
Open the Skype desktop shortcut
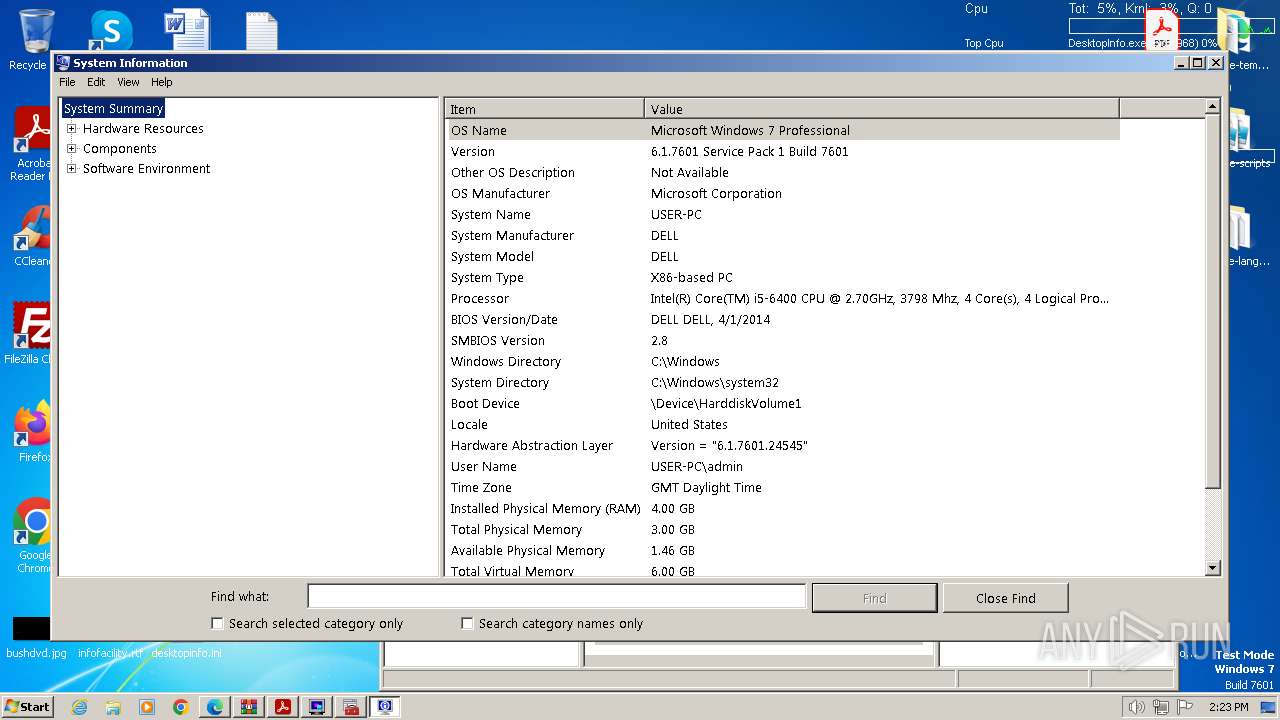click(x=110, y=30)
